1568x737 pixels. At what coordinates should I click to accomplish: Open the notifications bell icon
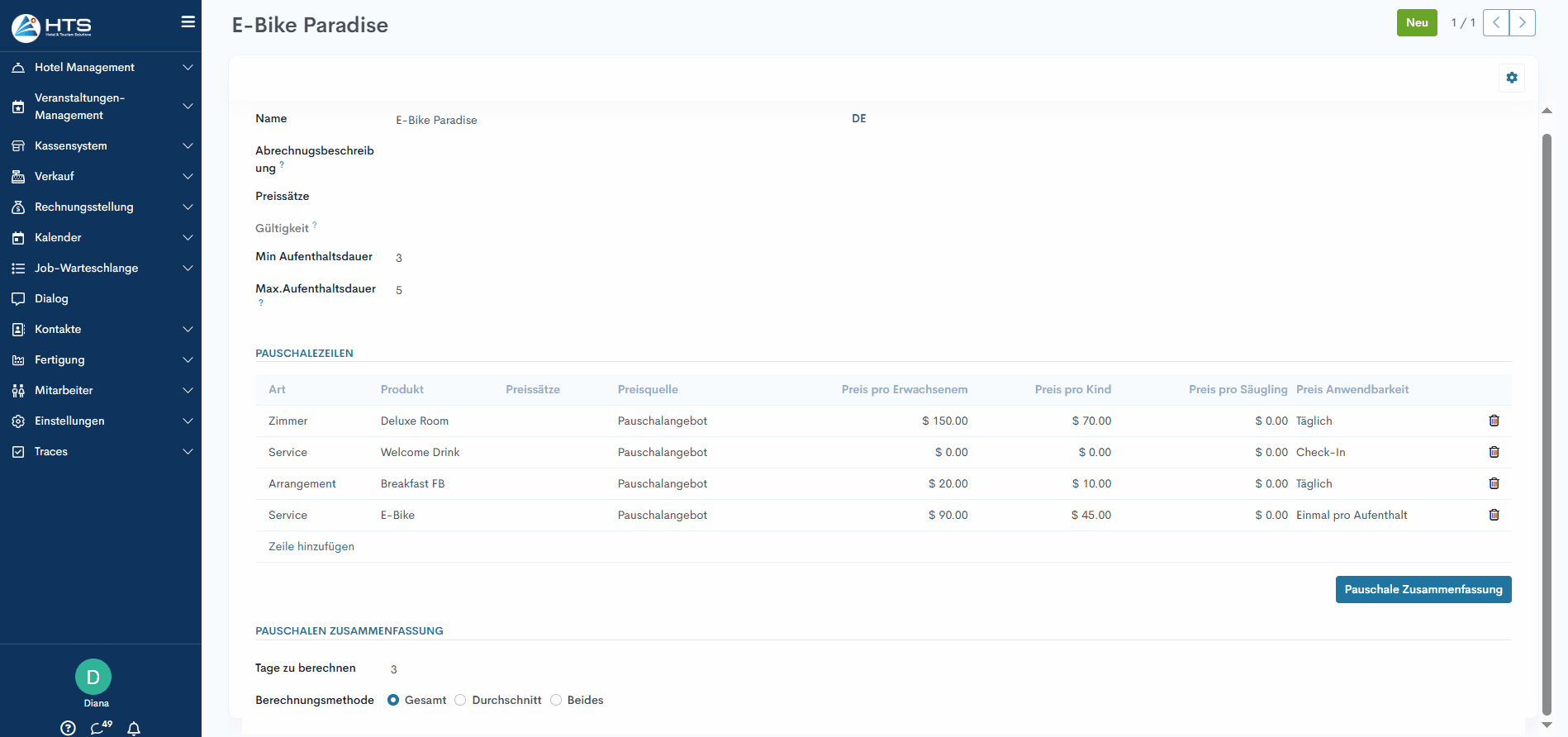tap(134, 728)
